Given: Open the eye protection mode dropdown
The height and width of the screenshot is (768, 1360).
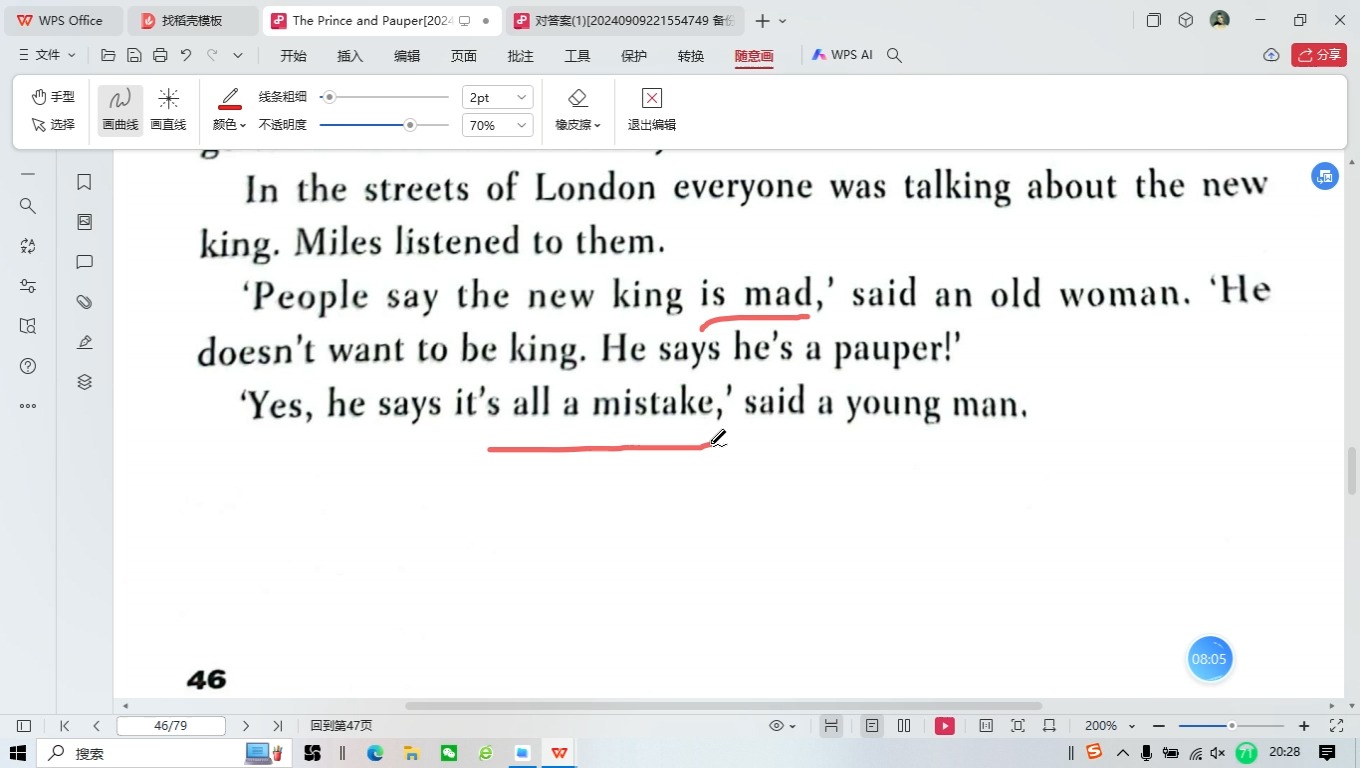Looking at the screenshot, I should (782, 726).
